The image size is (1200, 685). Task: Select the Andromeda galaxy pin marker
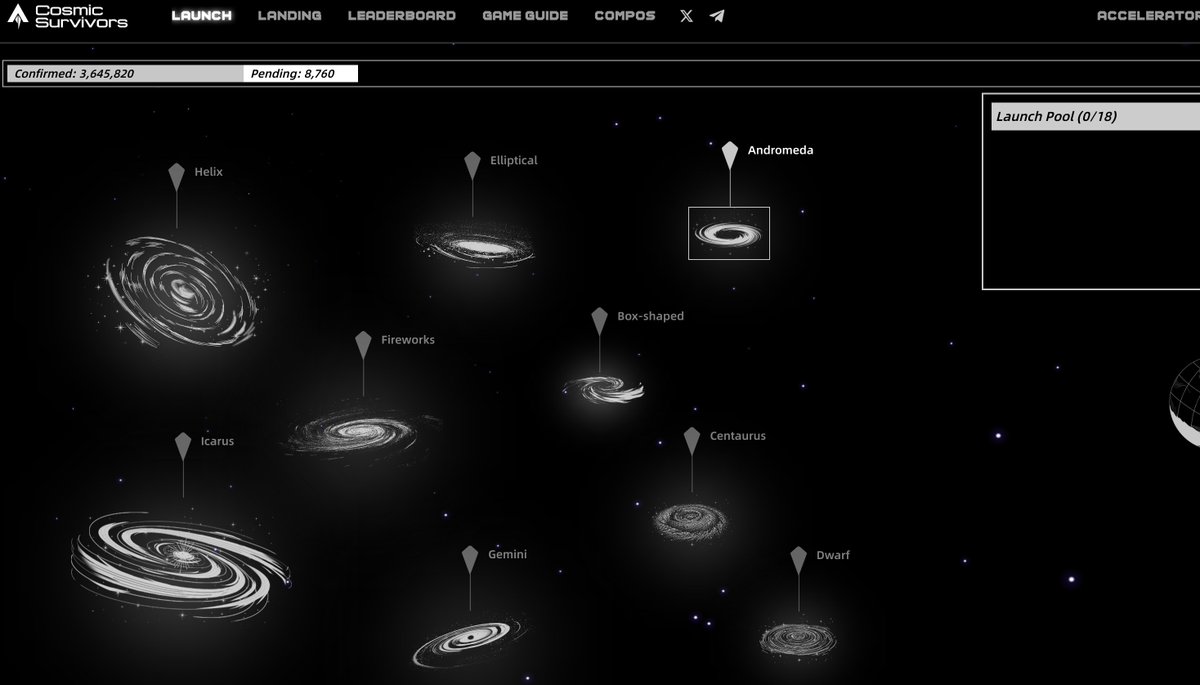click(730, 155)
